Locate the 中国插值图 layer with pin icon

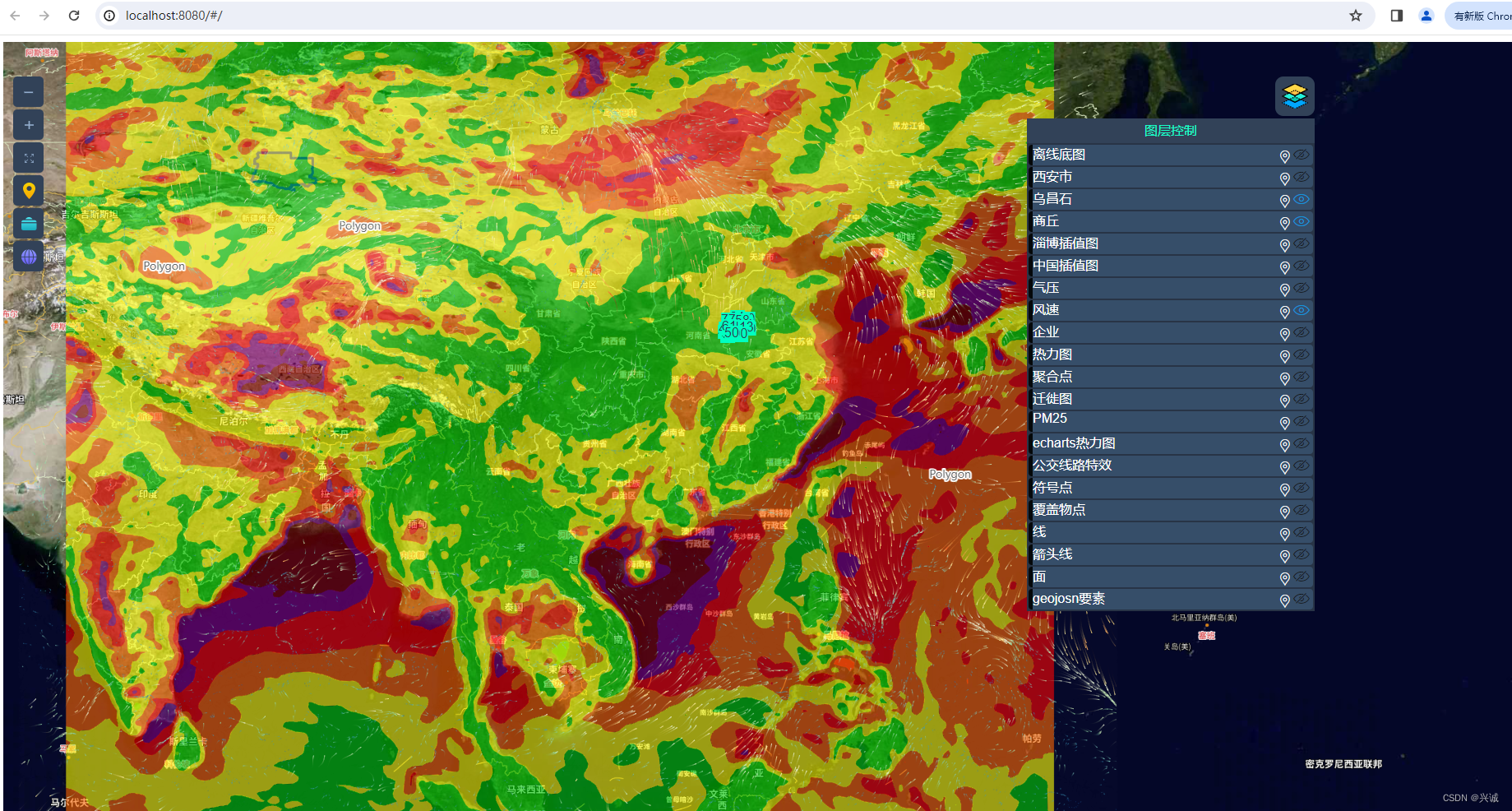coord(1284,267)
